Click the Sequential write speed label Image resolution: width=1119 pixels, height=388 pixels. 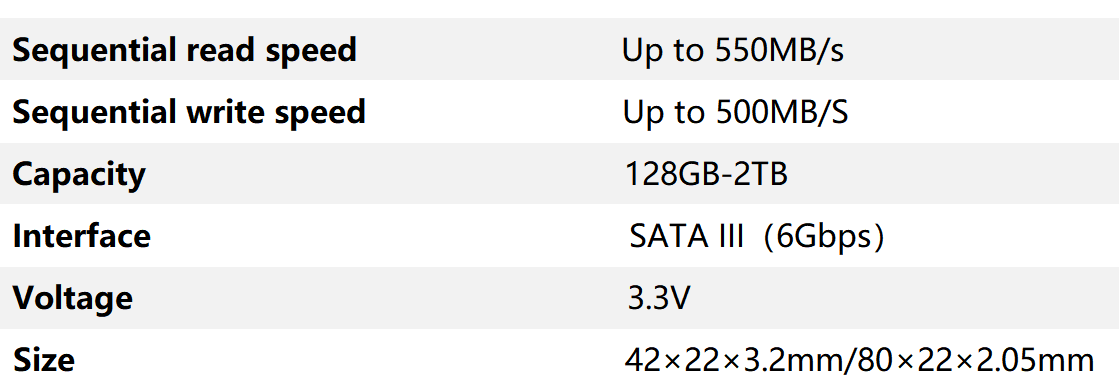pos(189,114)
